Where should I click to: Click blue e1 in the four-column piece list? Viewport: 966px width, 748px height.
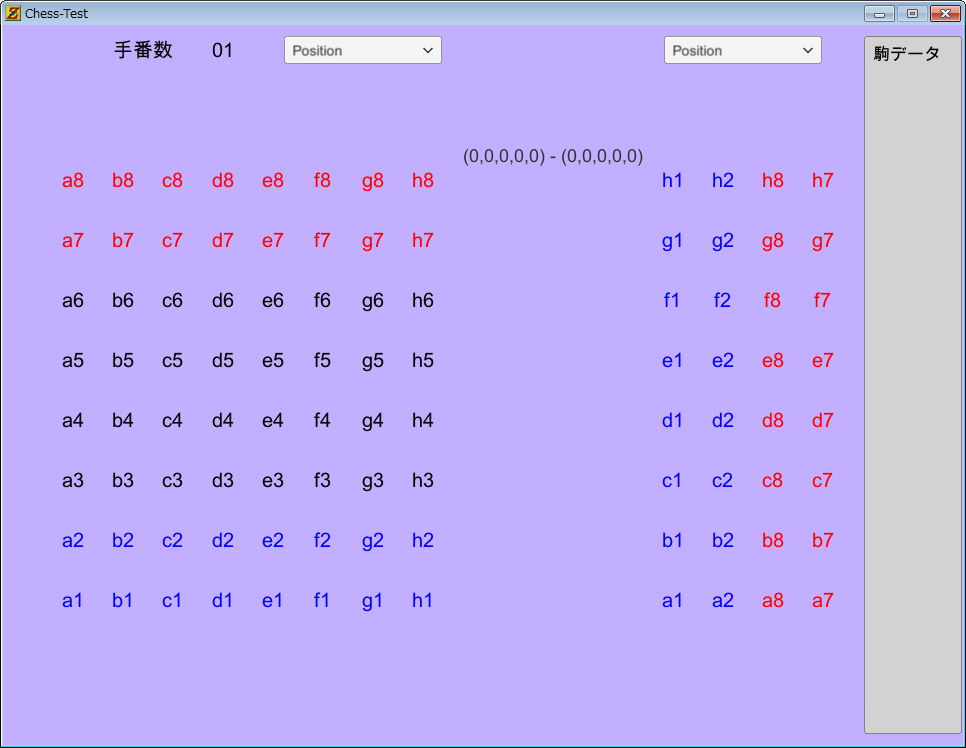[672, 360]
